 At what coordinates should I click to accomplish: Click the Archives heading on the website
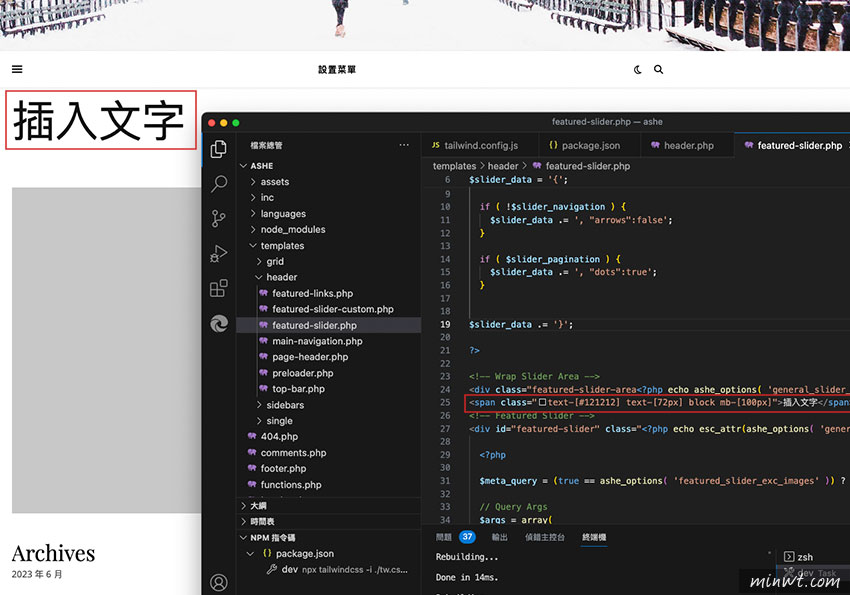53,554
